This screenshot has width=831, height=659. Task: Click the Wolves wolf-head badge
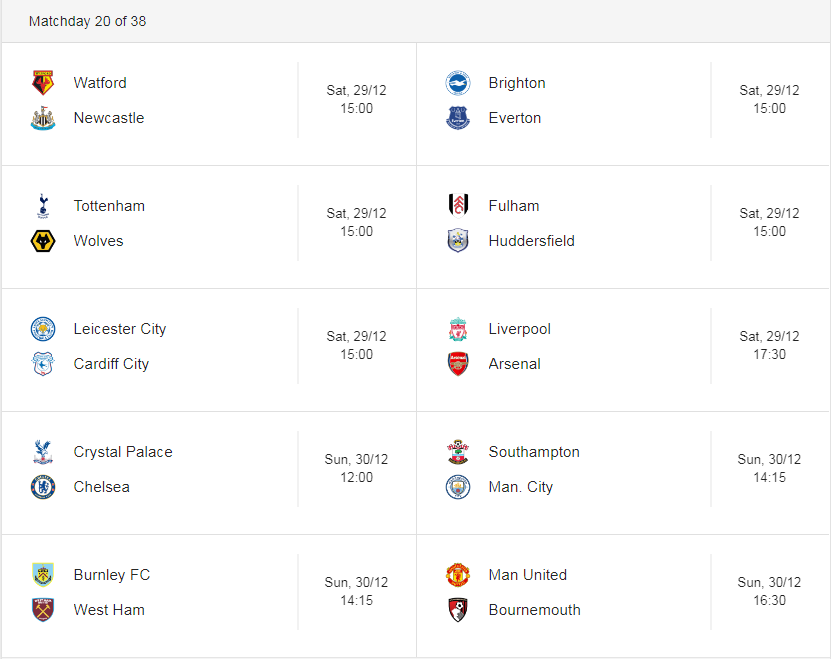43,241
